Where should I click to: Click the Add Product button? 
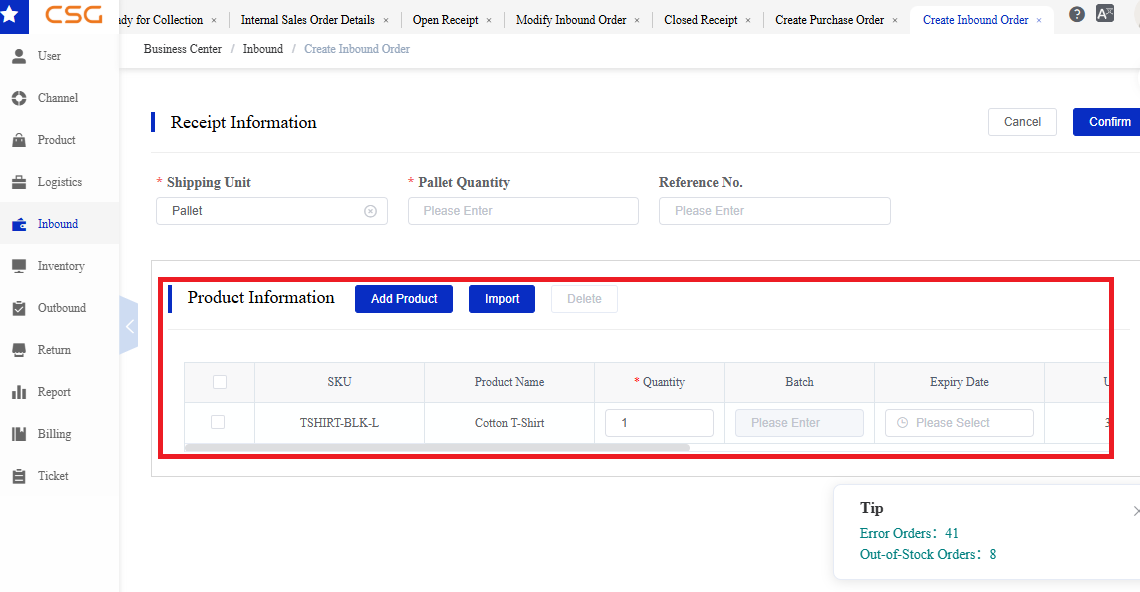coord(404,299)
